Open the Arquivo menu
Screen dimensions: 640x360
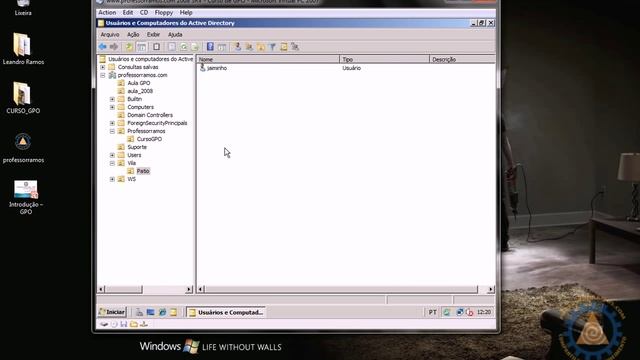pyautogui.click(x=110, y=35)
